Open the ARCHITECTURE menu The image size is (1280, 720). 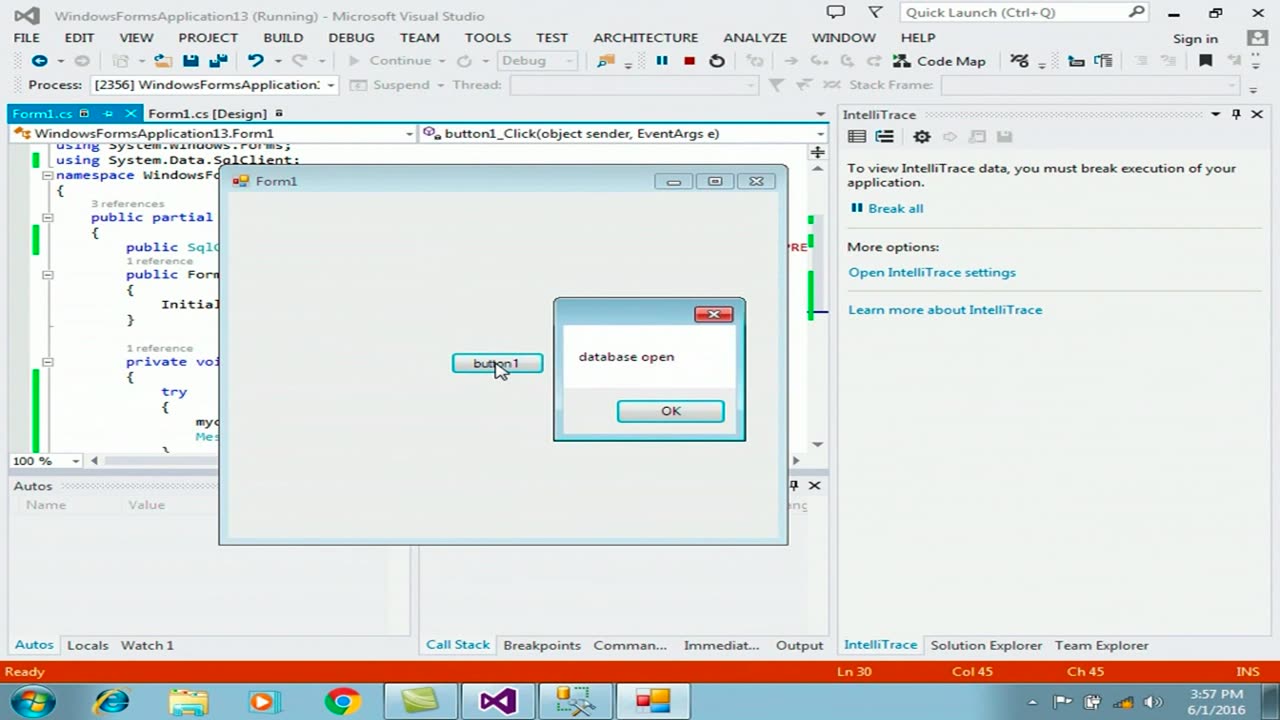point(646,38)
